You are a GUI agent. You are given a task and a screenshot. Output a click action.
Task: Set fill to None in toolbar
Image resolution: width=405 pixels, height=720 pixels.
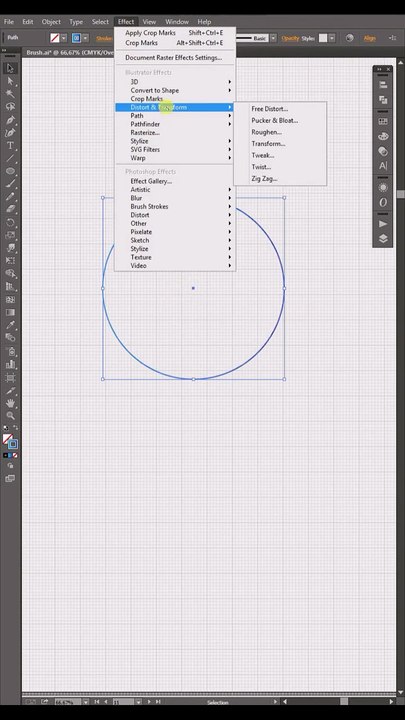pos(15,456)
